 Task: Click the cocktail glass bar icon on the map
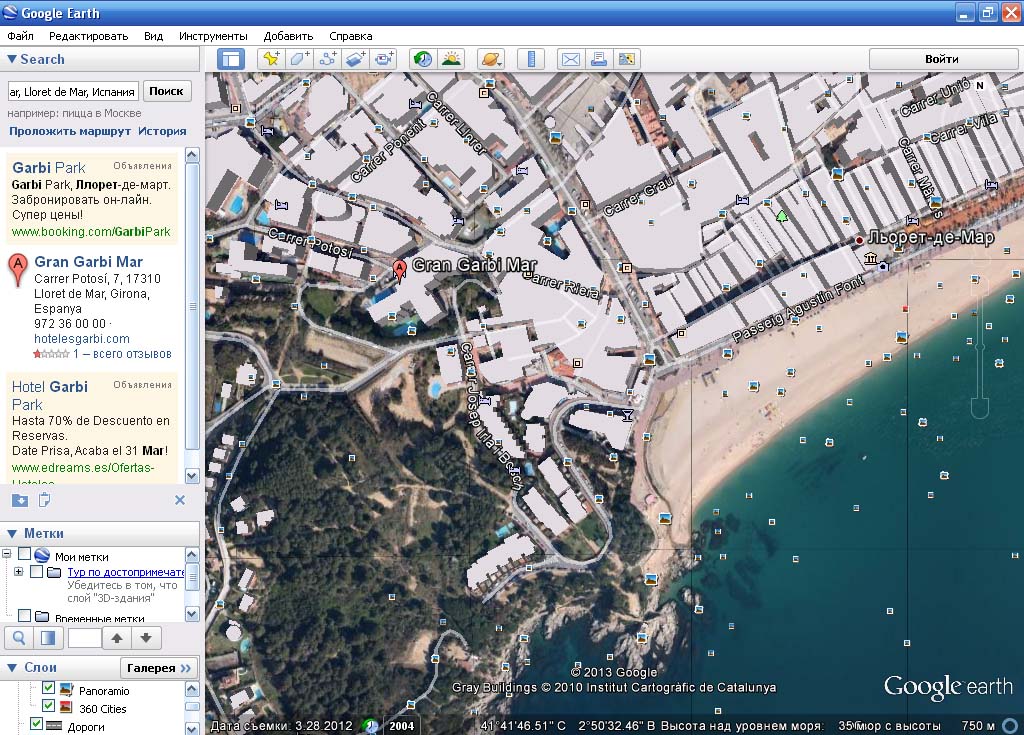(627, 416)
